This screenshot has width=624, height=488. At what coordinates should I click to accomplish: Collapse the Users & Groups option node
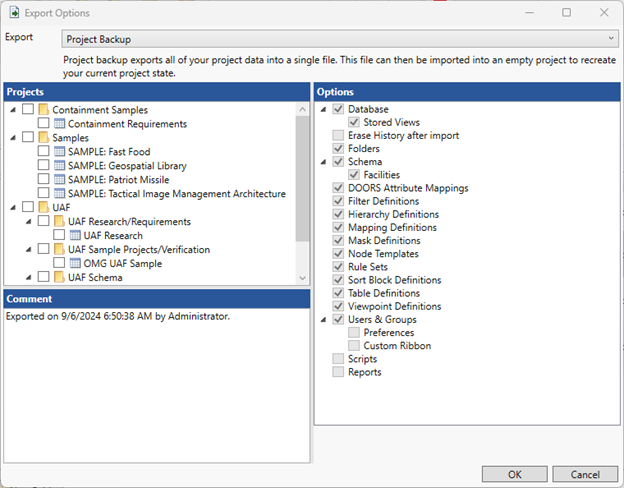(x=324, y=320)
